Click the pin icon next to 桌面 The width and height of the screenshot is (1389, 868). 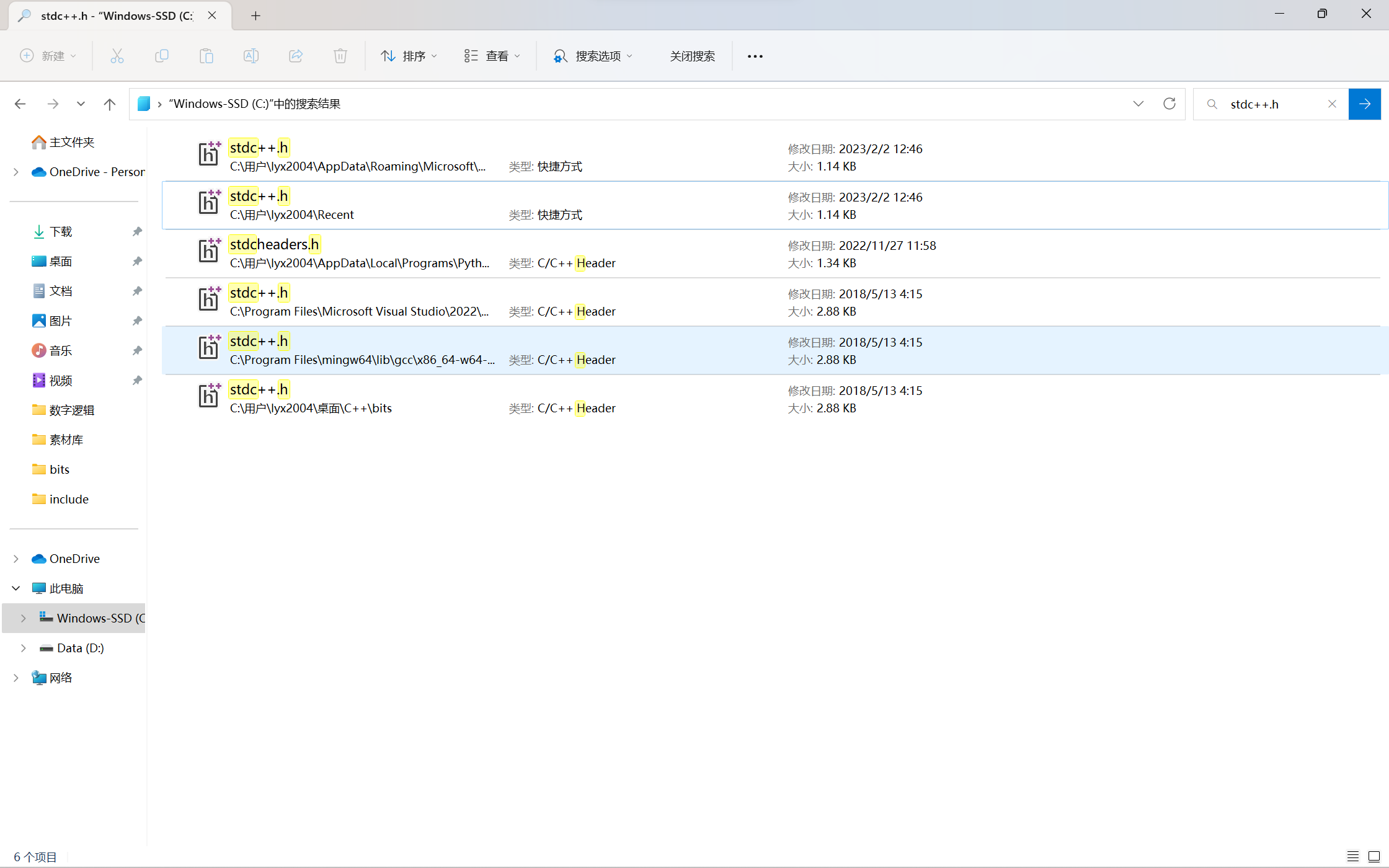tap(137, 261)
